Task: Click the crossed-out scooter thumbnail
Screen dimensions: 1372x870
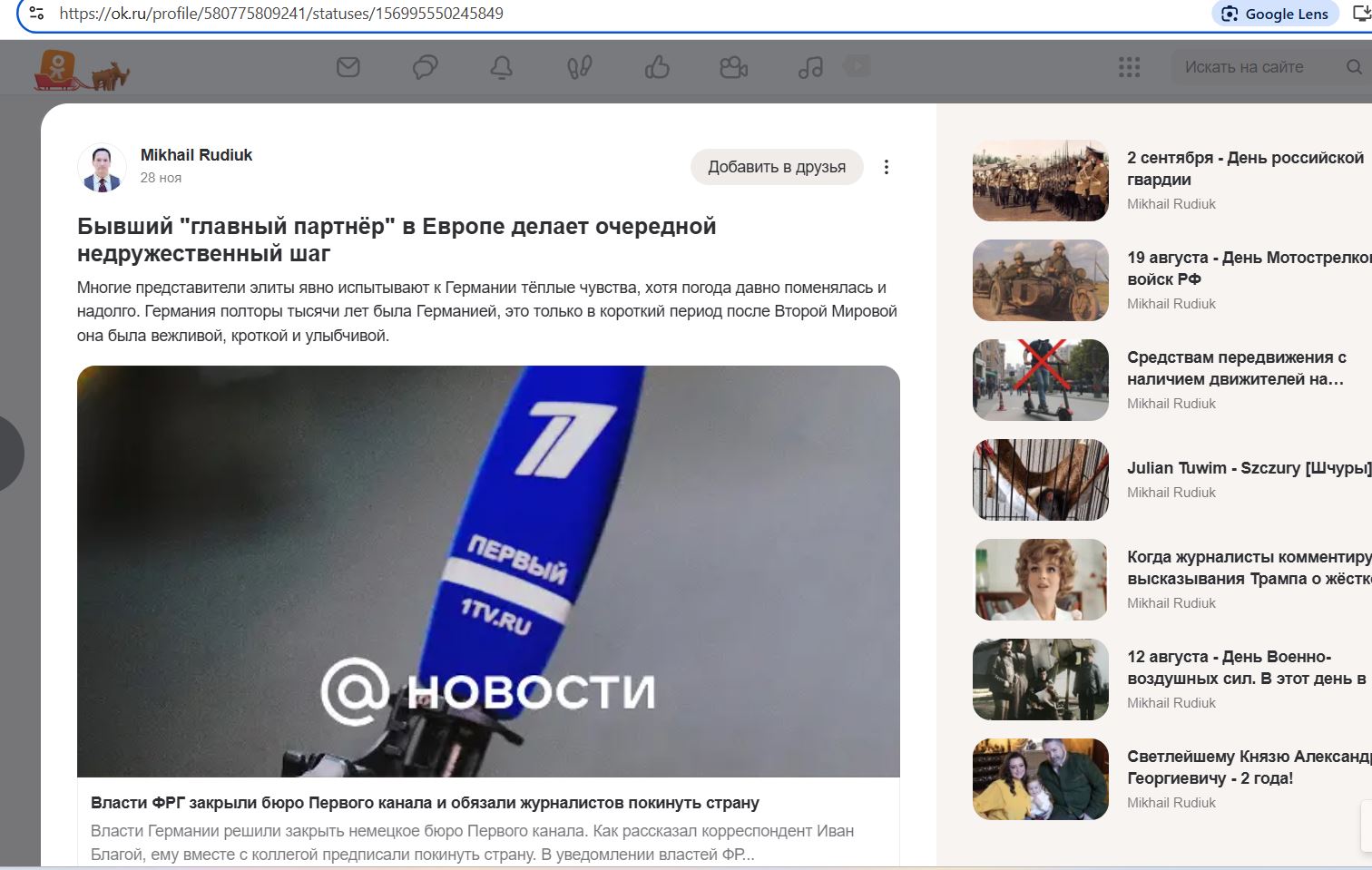Action: [1041, 380]
